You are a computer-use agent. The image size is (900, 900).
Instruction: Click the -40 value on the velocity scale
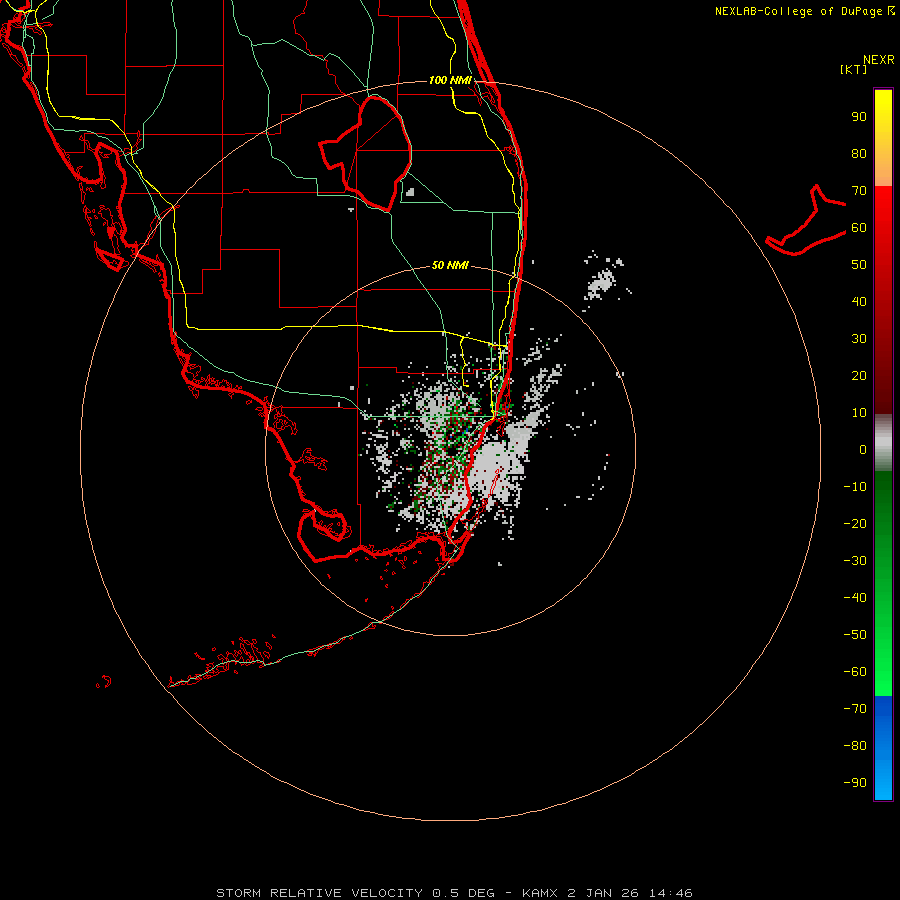click(855, 598)
